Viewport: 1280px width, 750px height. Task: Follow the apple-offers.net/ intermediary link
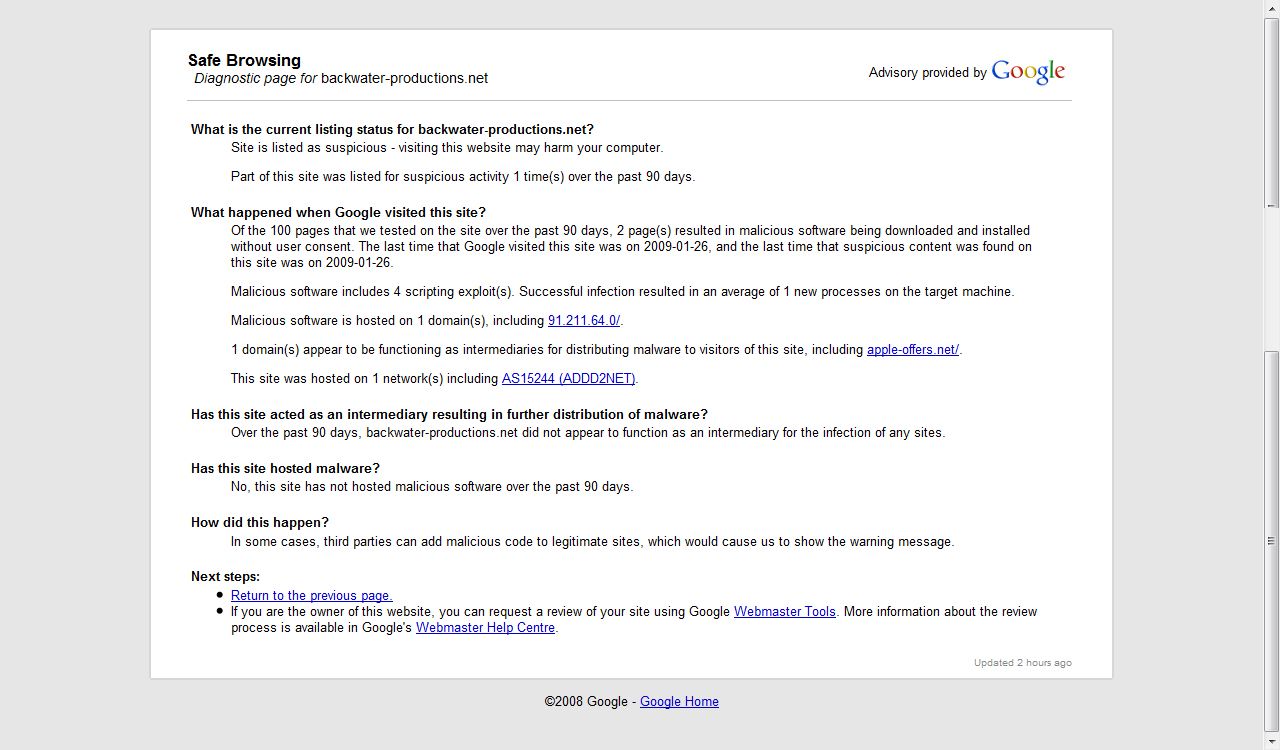(x=912, y=350)
